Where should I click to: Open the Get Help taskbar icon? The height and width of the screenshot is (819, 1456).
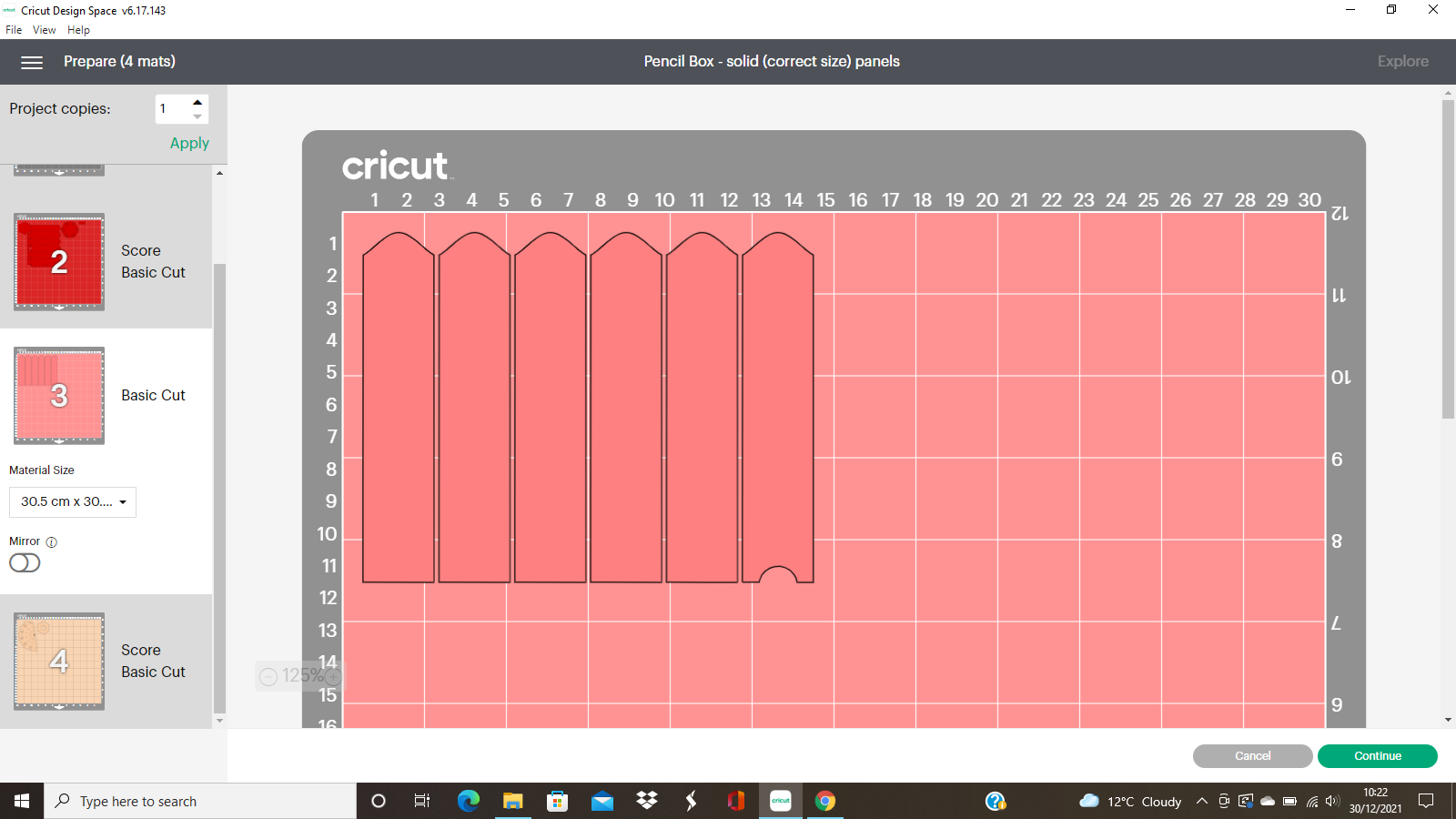[996, 801]
